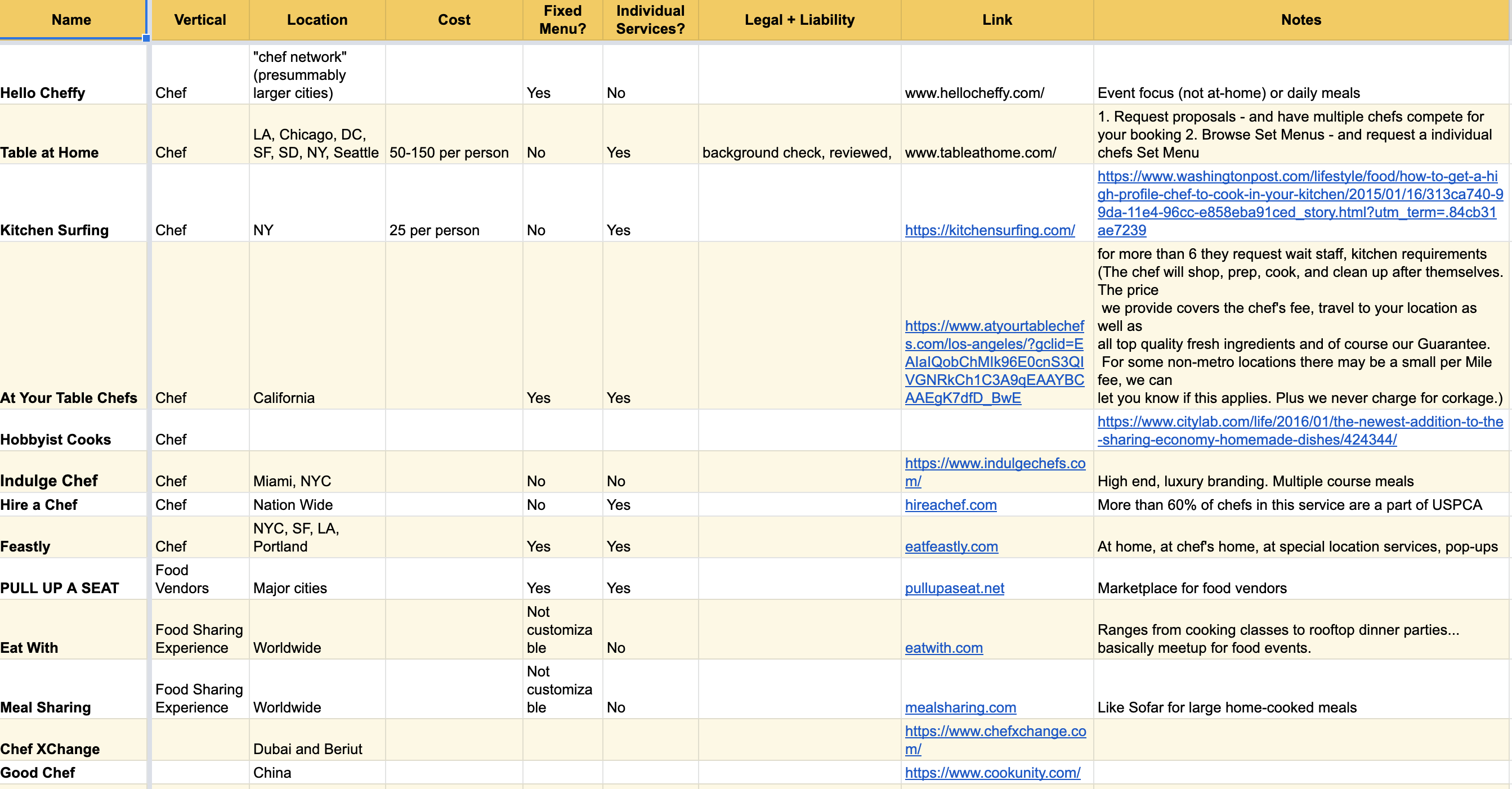Select the www.hellocheffy.com/ cell
The image size is (1512, 789).
tap(997, 75)
